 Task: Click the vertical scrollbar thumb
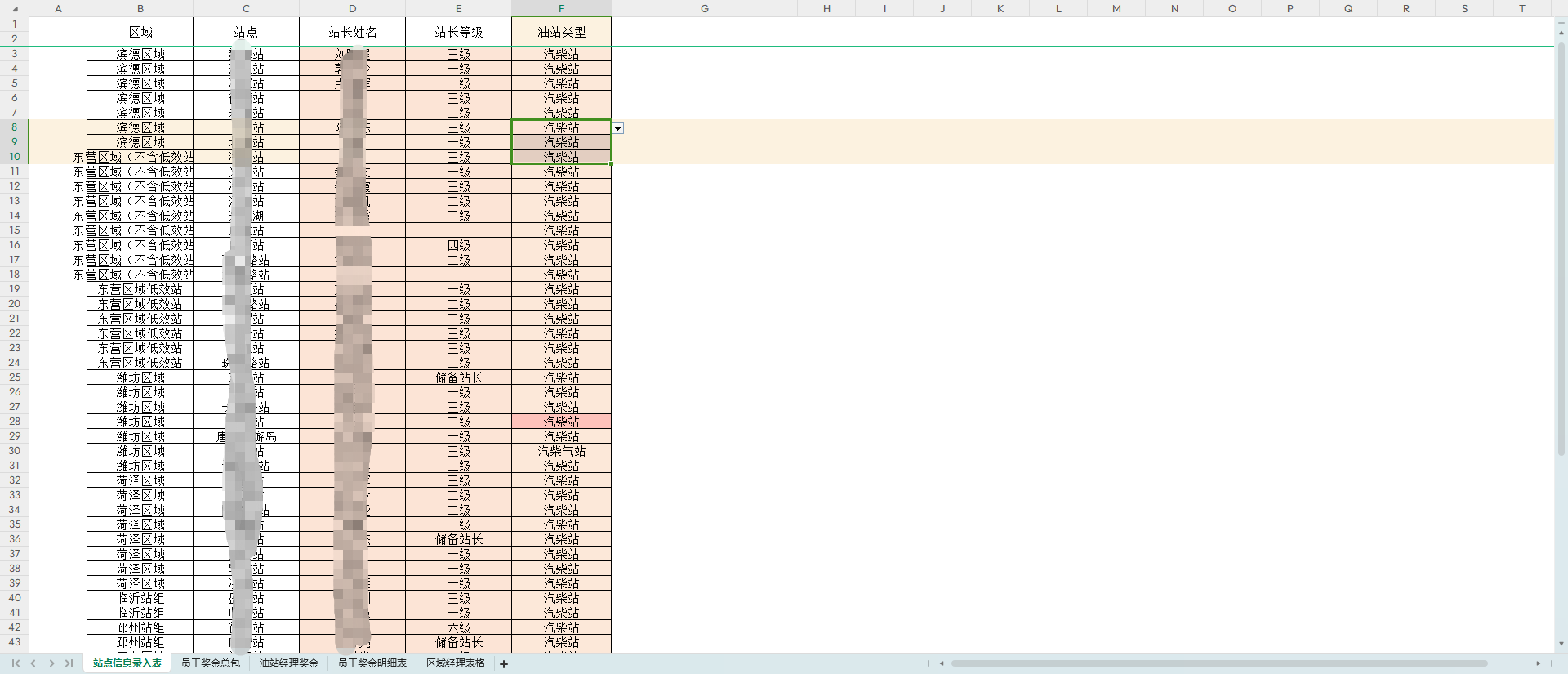(x=1561, y=249)
